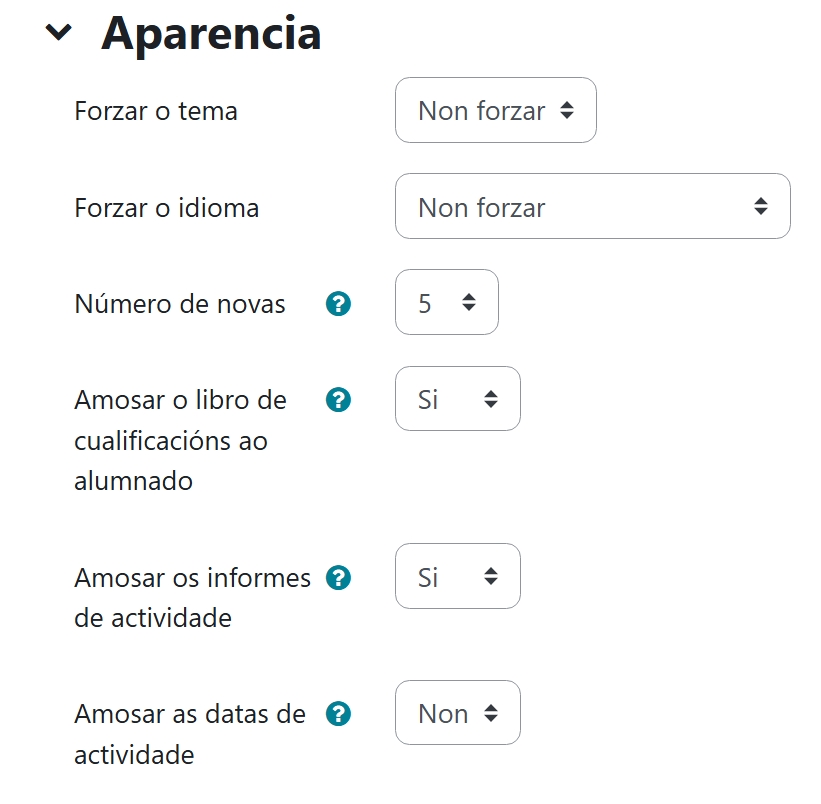Open help for Amosar as datas de actividade
821x804 pixels.
339,714
